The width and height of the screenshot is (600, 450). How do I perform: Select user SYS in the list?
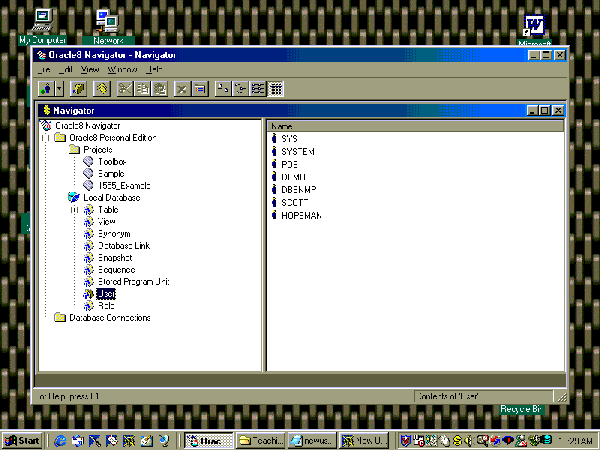[289, 139]
